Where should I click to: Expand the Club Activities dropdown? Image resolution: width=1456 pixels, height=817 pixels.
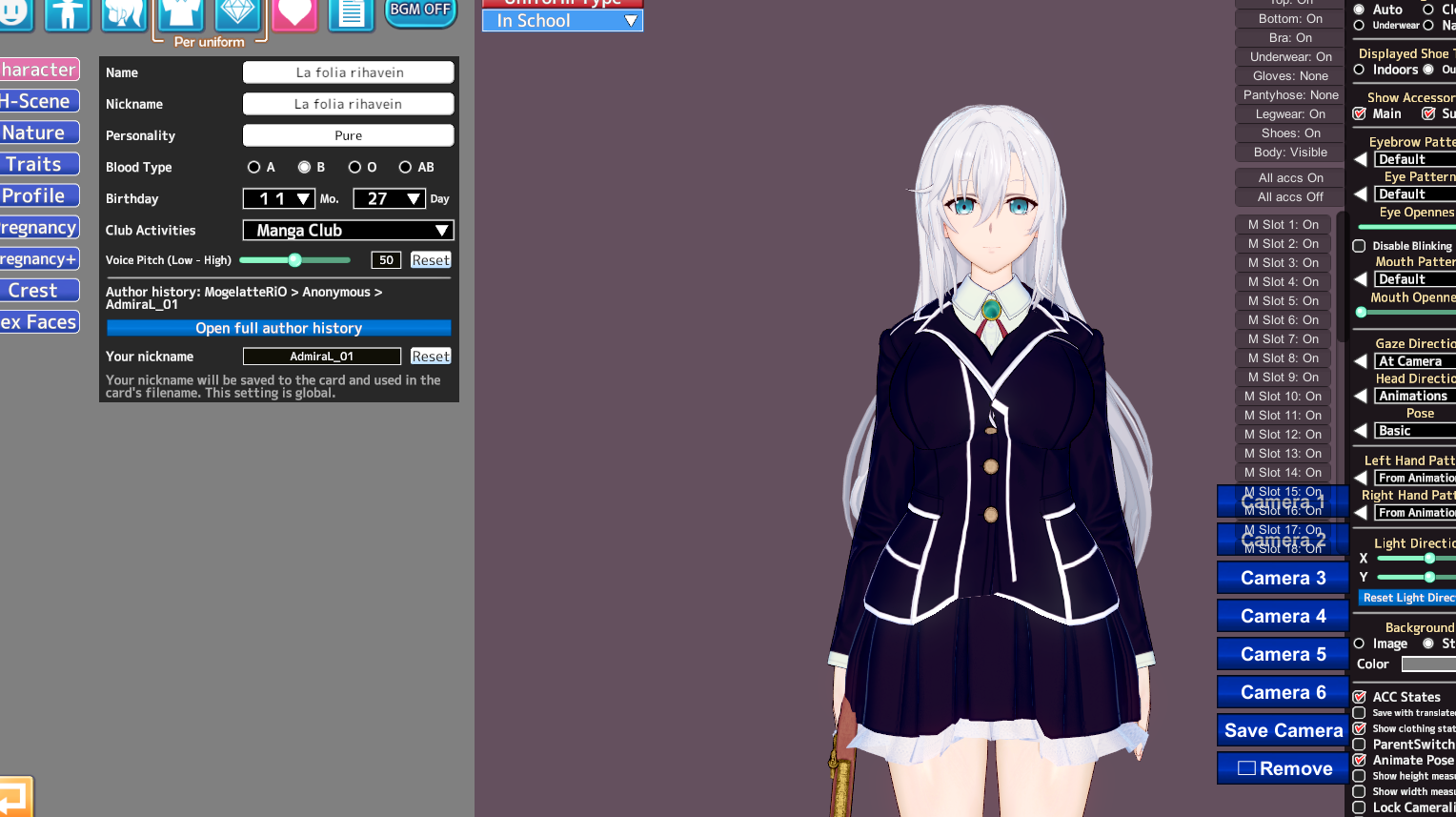[348, 231]
